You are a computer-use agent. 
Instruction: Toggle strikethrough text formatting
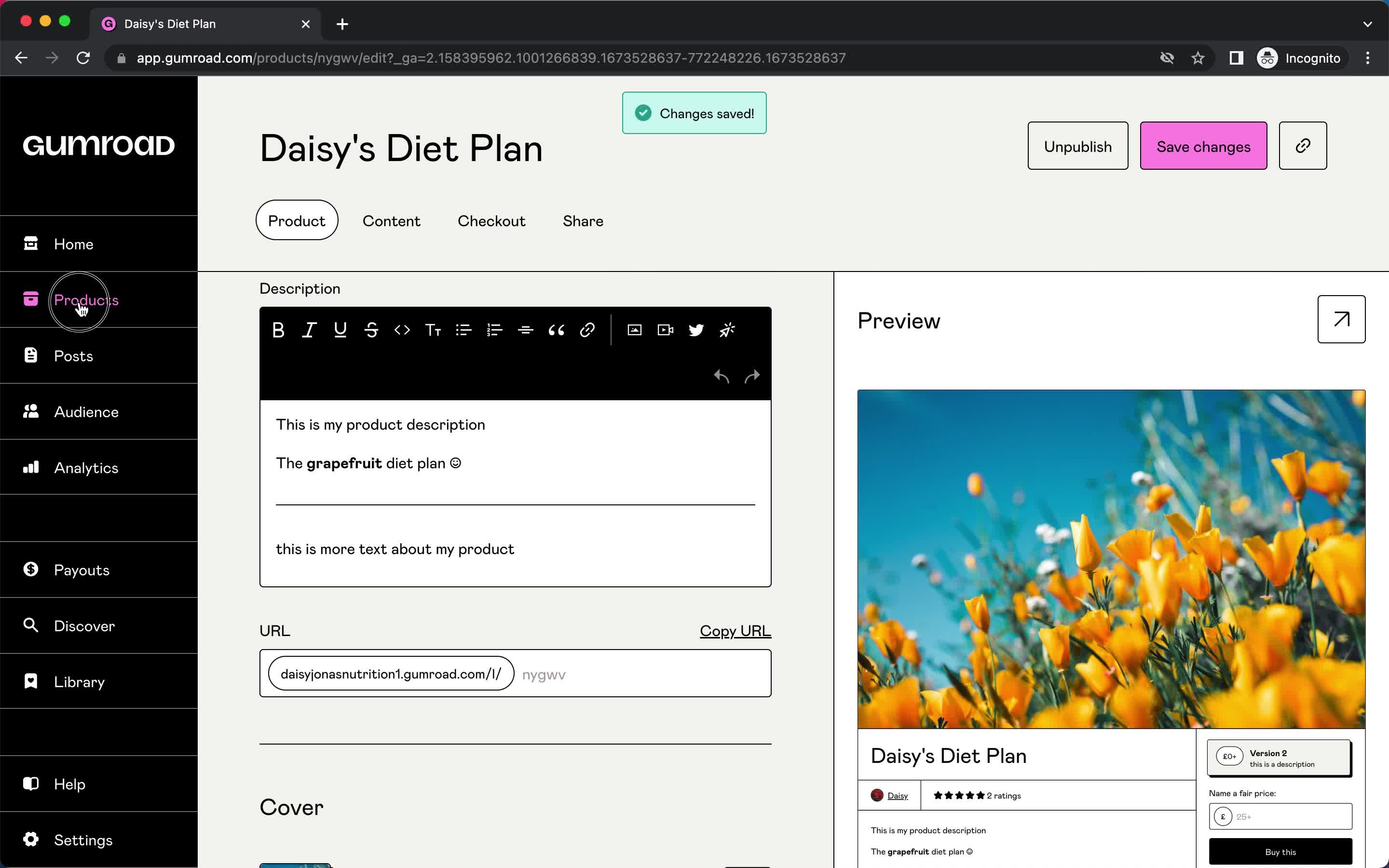(371, 329)
